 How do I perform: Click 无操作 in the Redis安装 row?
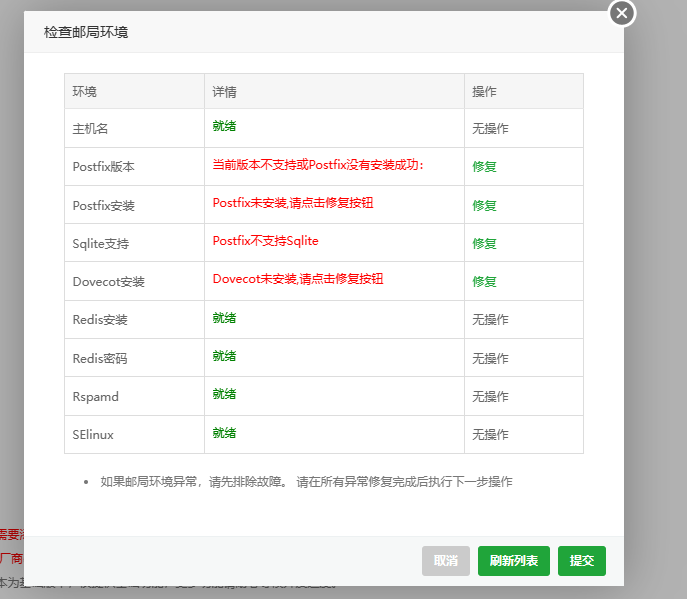point(490,319)
